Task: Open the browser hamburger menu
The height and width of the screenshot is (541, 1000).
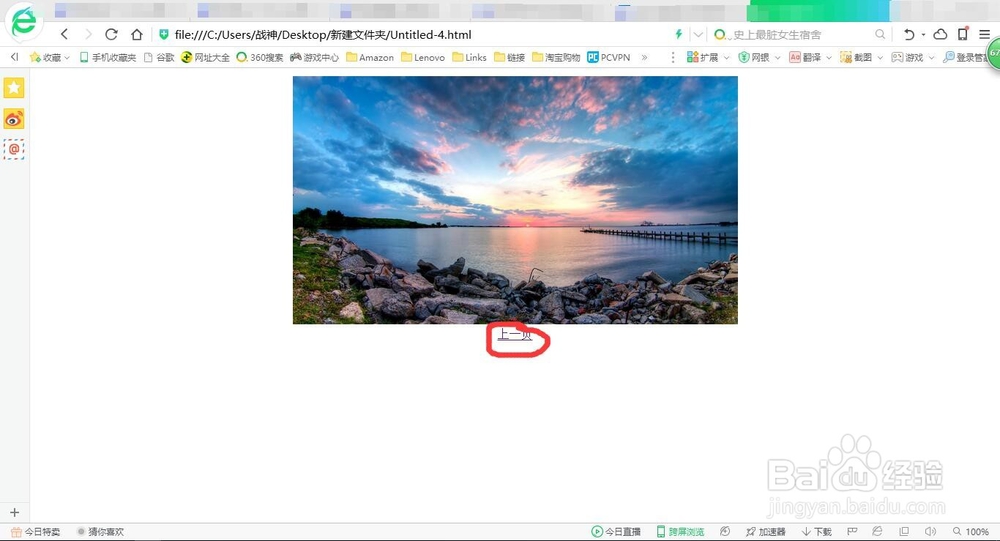Action: pyautogui.click(x=985, y=34)
